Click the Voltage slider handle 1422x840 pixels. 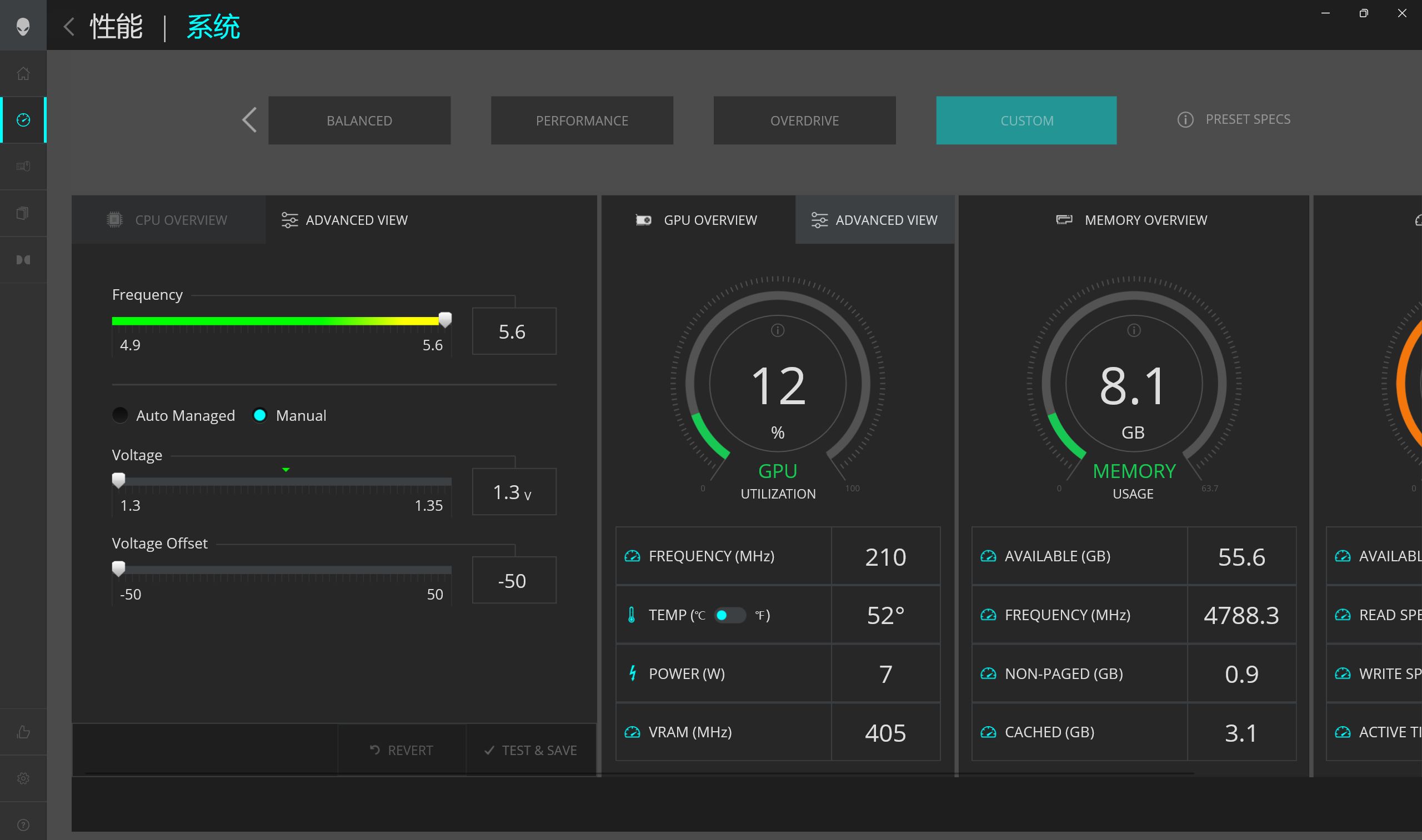tap(118, 481)
